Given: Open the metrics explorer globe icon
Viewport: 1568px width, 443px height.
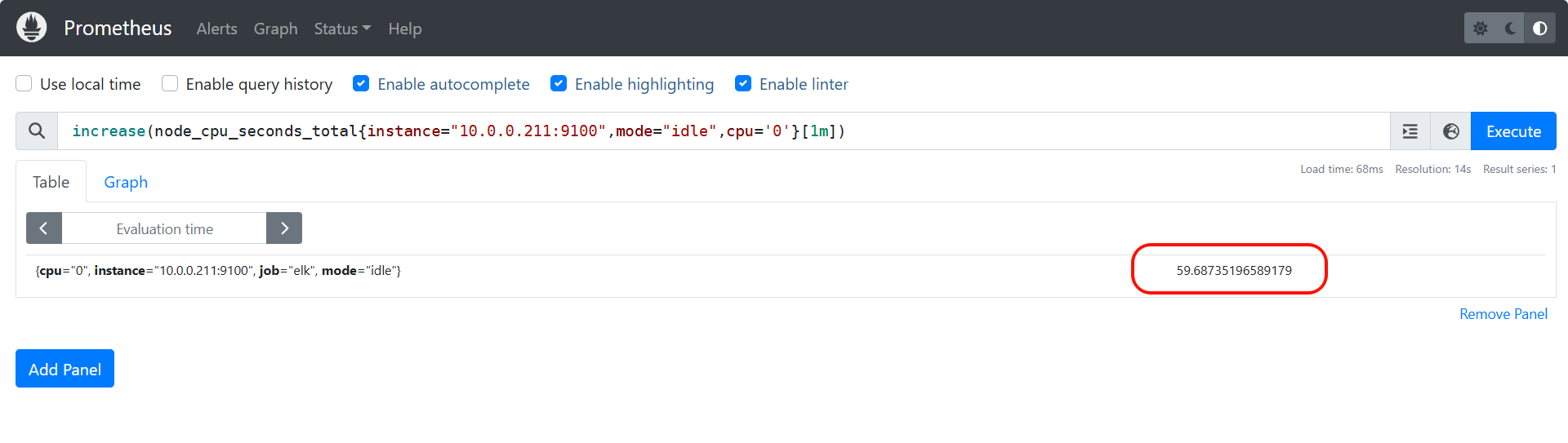Looking at the screenshot, I should coord(1450,131).
